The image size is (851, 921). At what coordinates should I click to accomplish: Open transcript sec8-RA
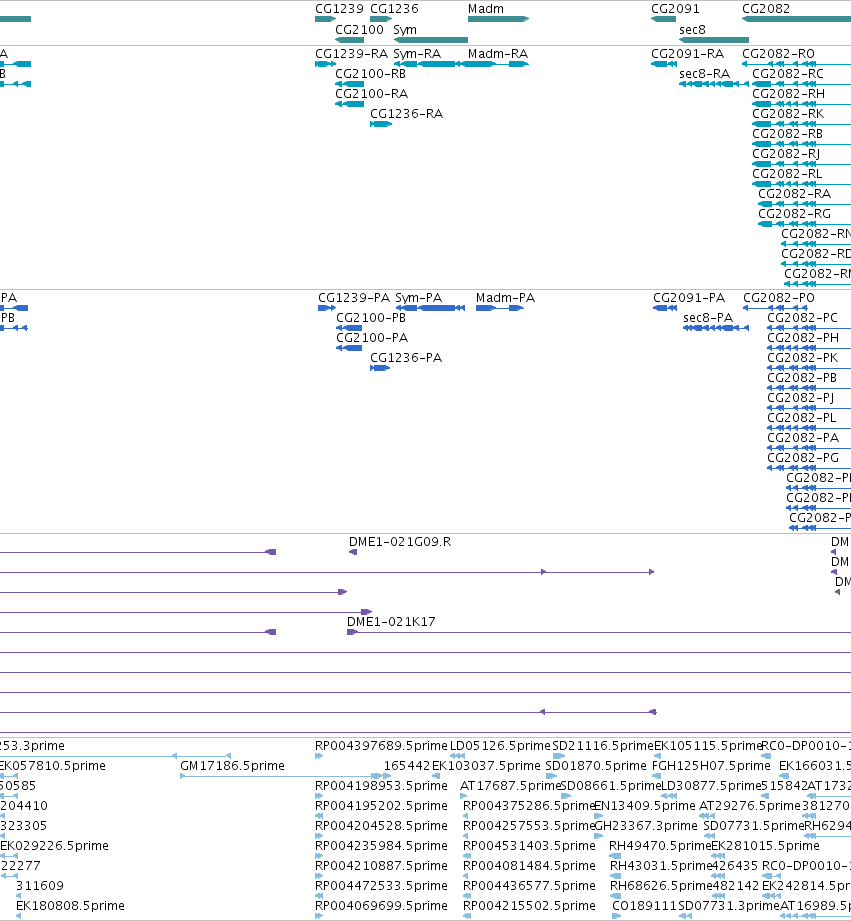714,84
